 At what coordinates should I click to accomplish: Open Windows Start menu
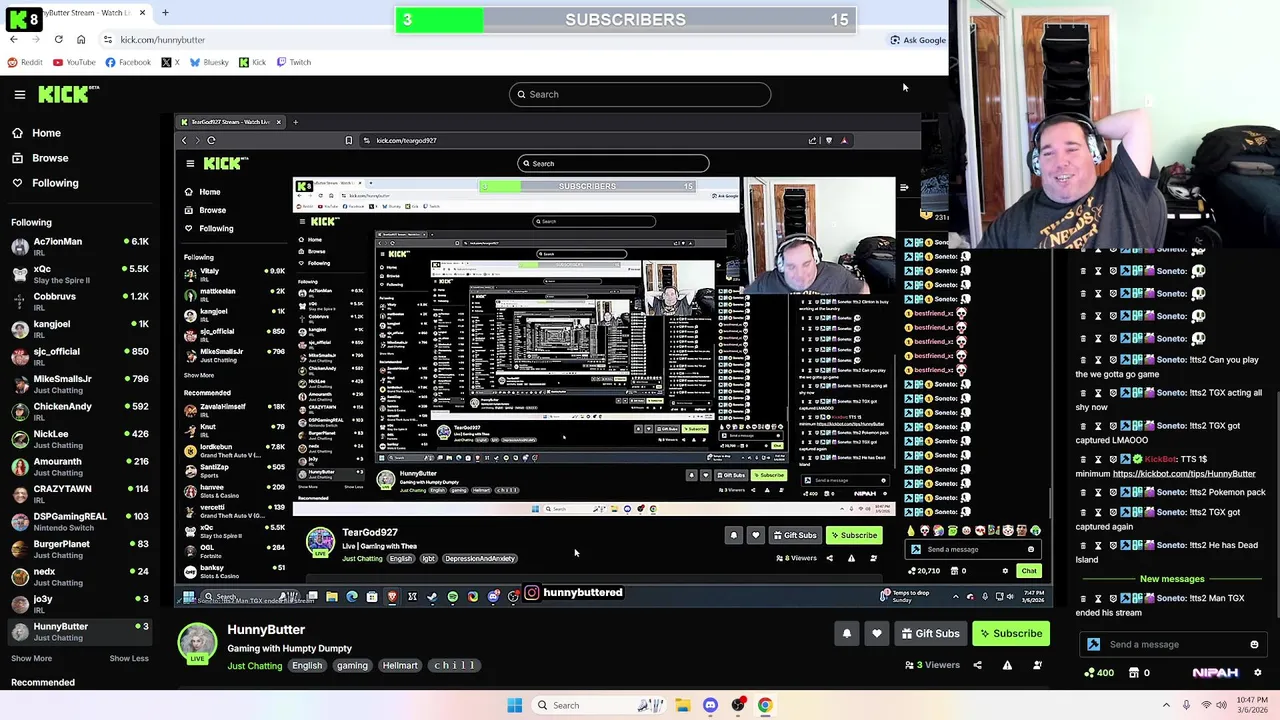coord(514,705)
